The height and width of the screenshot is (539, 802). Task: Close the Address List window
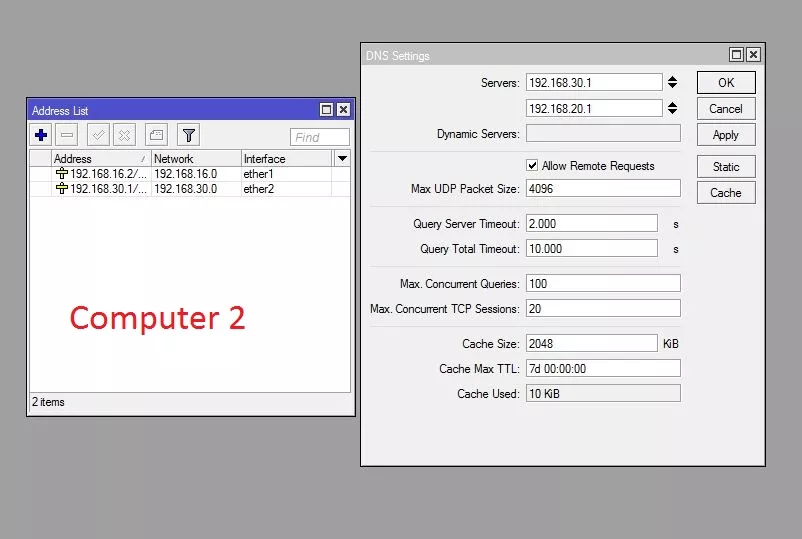click(344, 109)
